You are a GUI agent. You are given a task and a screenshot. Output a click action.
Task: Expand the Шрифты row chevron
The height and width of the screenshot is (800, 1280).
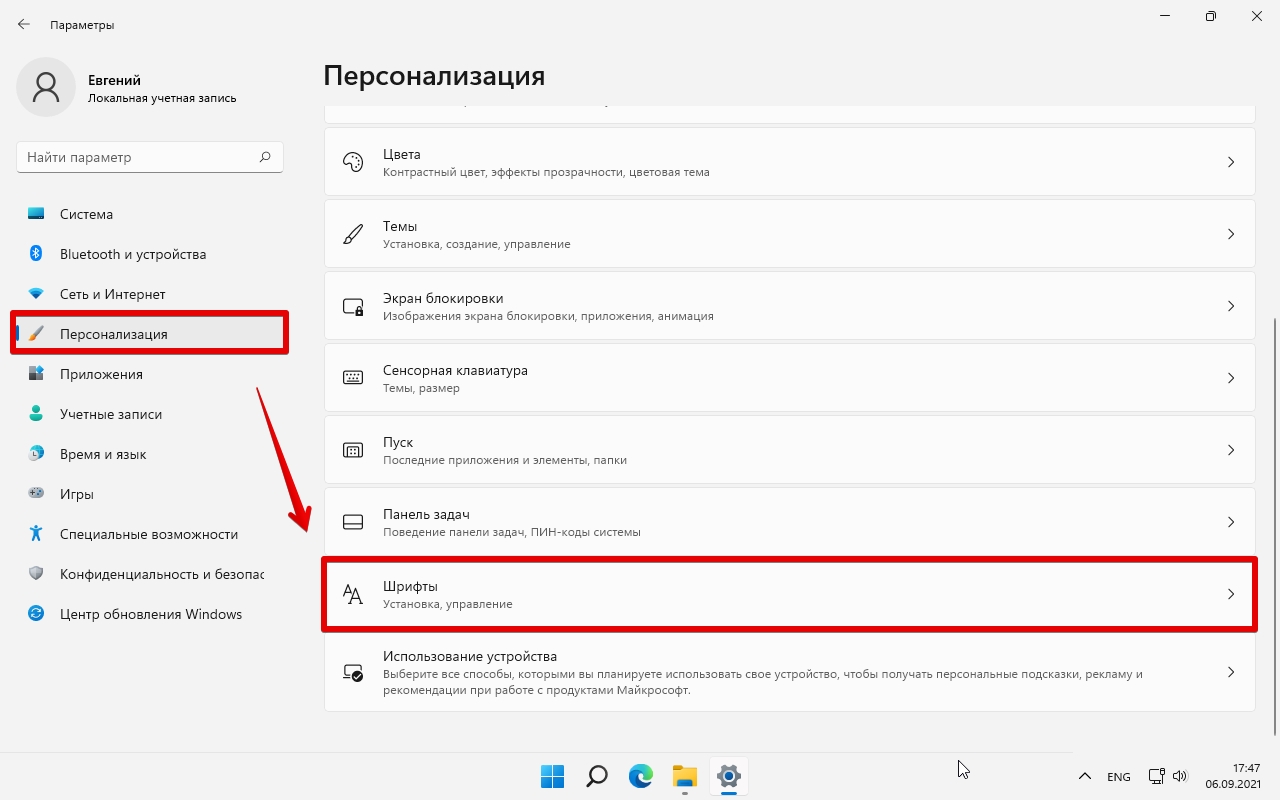click(1231, 594)
